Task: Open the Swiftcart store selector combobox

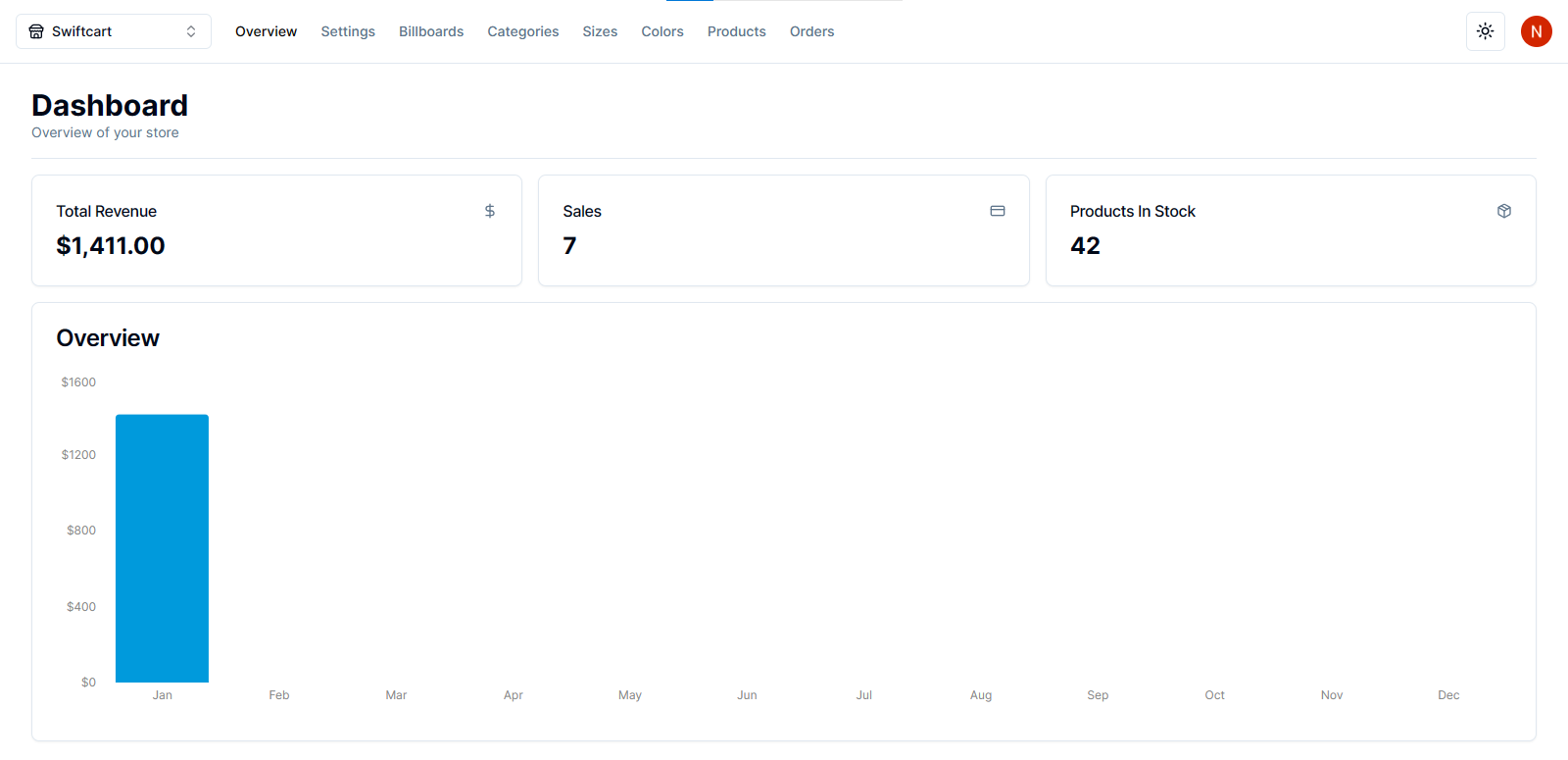Action: click(x=113, y=31)
